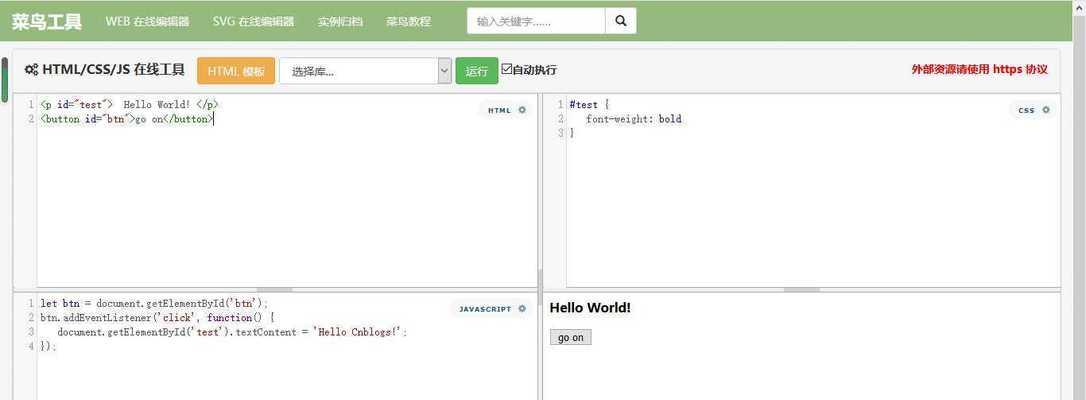Click the go on button in preview
This screenshot has height=400, width=1086.
pyautogui.click(x=571, y=338)
